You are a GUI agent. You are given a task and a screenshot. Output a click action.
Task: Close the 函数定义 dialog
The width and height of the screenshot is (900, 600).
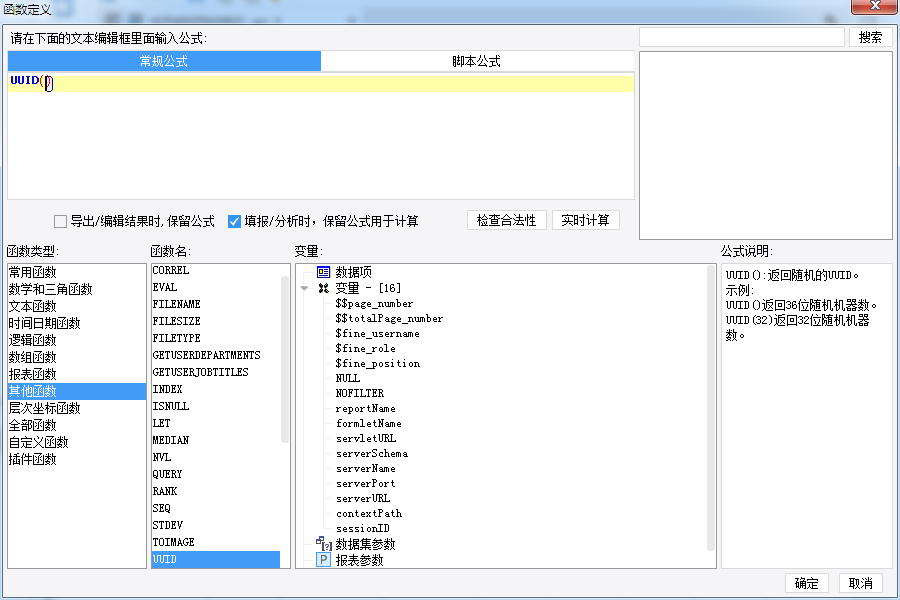[x=875, y=6]
